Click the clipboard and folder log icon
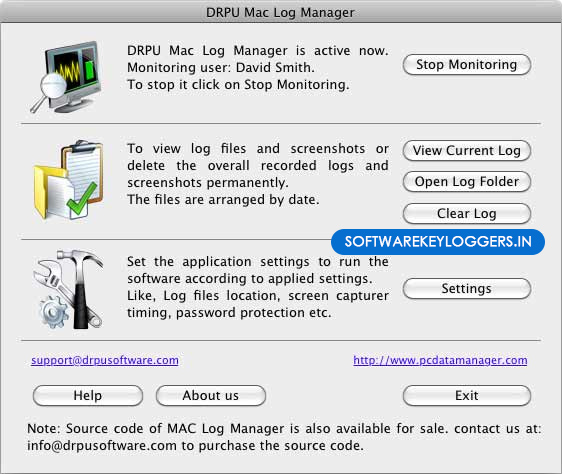Viewport: 562px width, 474px height. coord(68,180)
